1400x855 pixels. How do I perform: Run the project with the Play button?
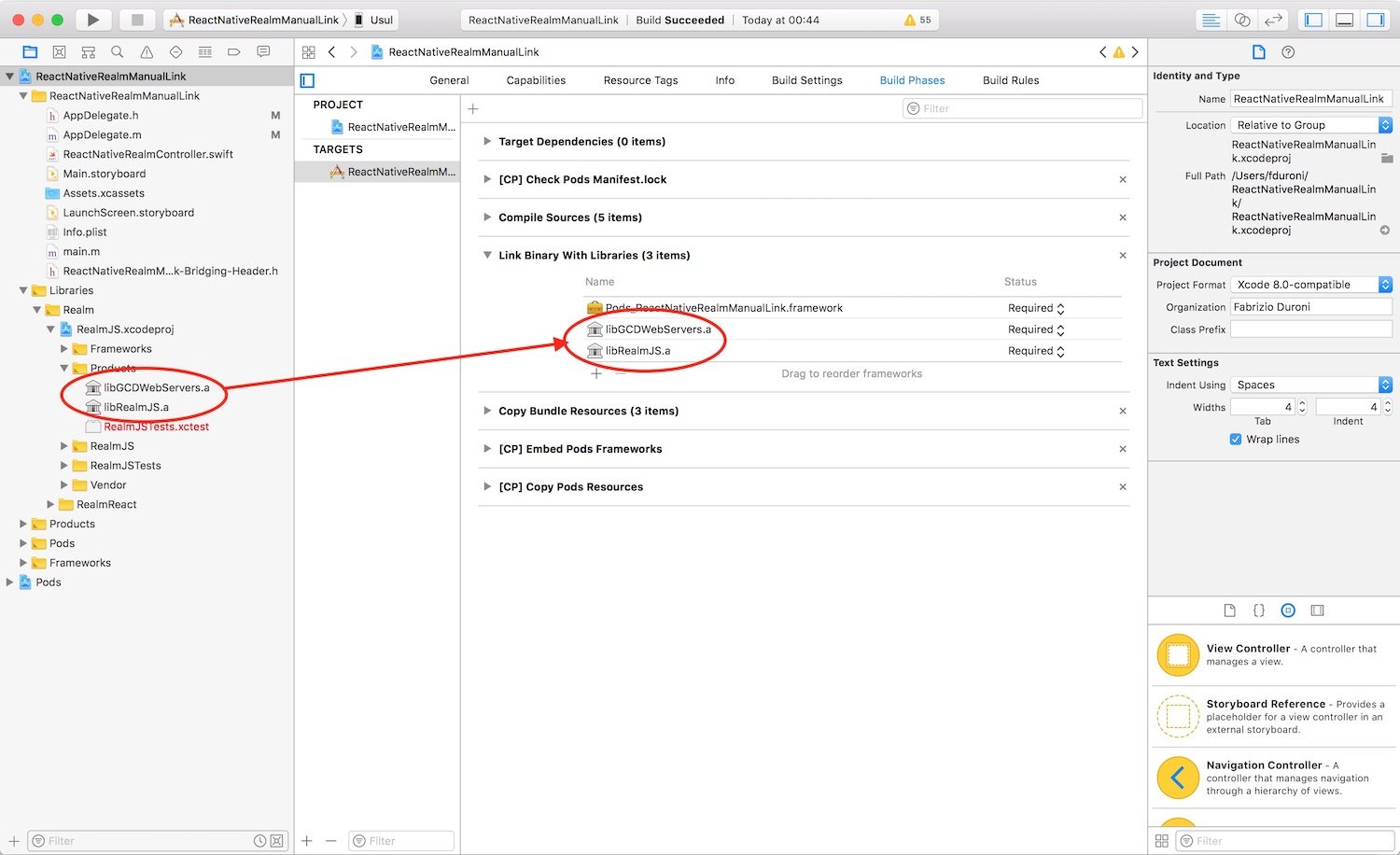(x=92, y=20)
